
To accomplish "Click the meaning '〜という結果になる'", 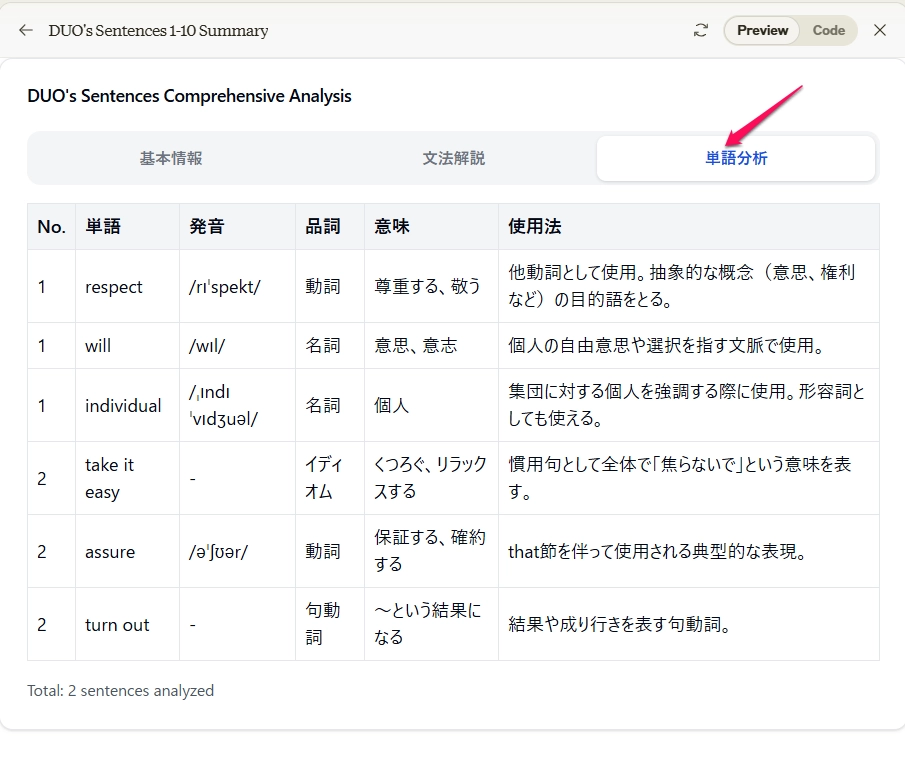I will tap(427, 625).
